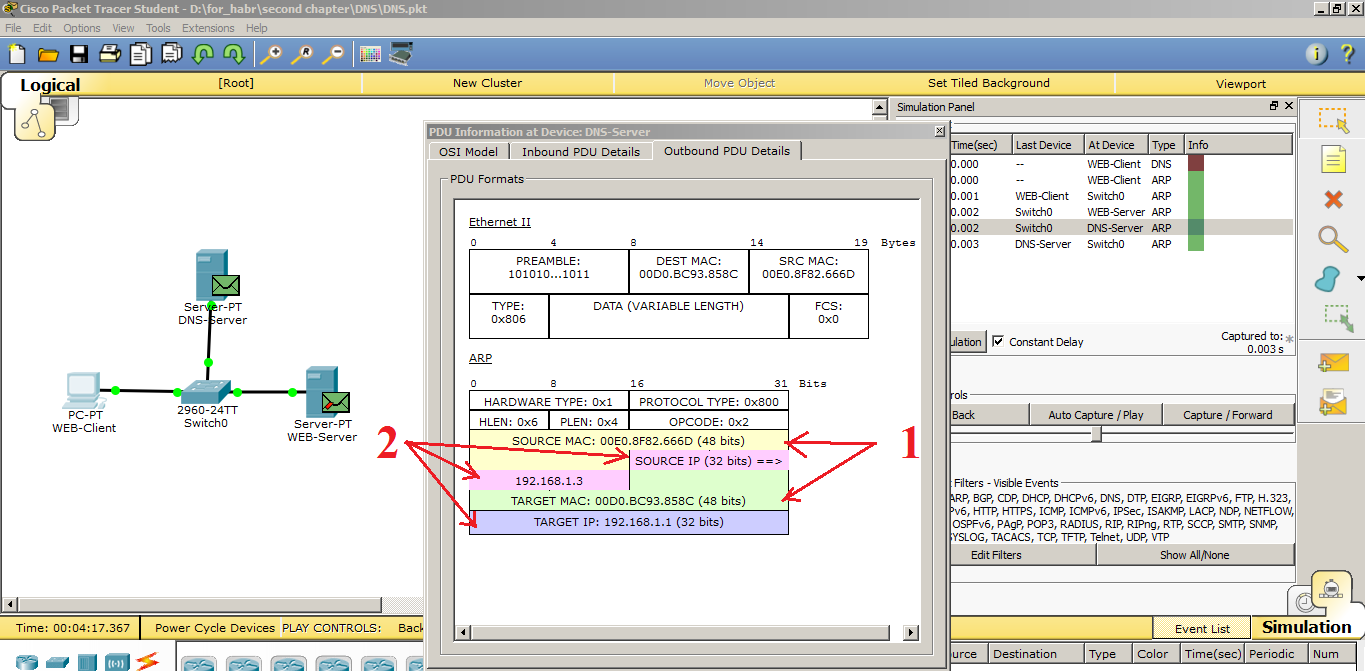The height and width of the screenshot is (671, 1365).
Task: Zoom in with the plus magnifier
Action: coord(270,54)
